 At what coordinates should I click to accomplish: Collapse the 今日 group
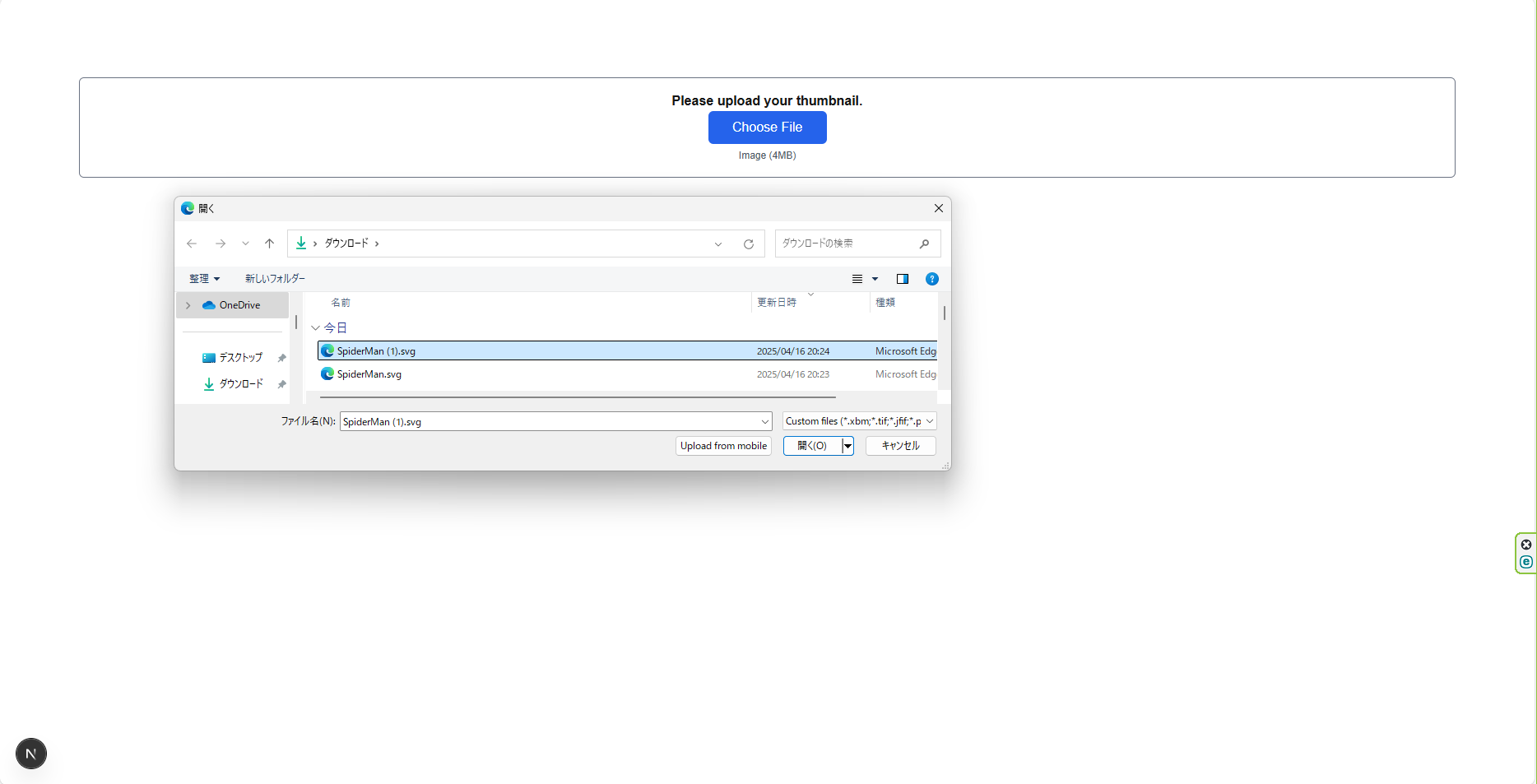(315, 328)
